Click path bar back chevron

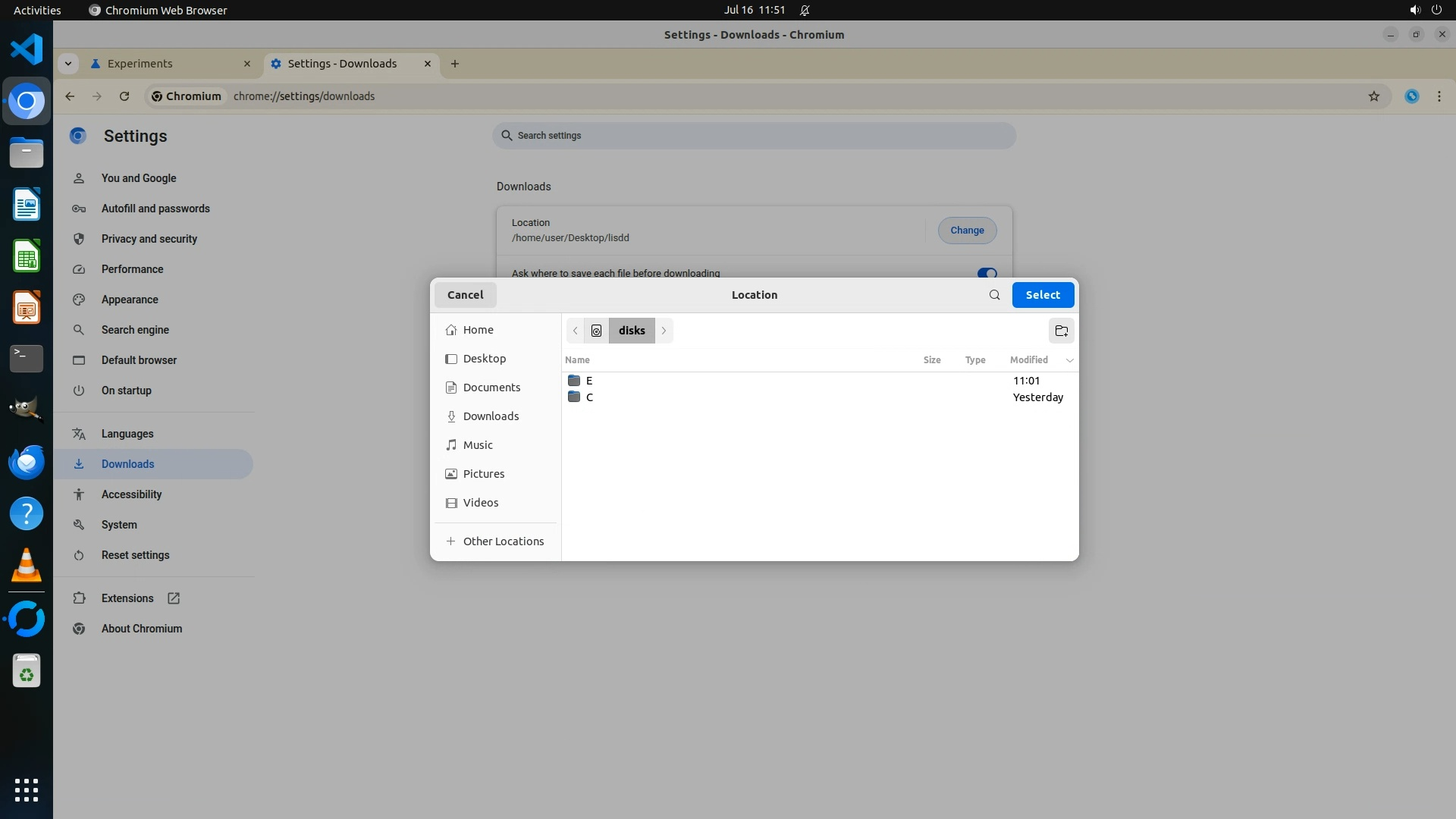[x=576, y=331]
